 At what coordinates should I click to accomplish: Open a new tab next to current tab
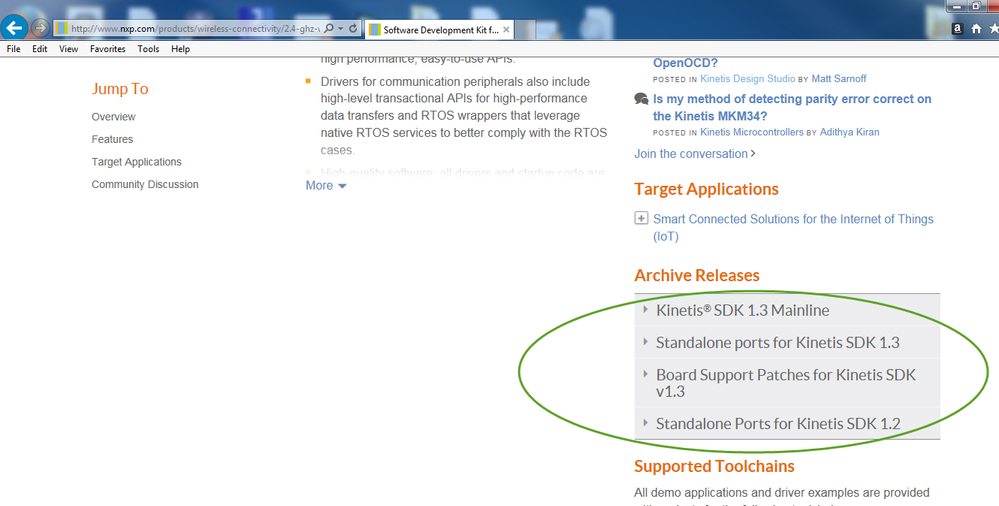point(524,29)
